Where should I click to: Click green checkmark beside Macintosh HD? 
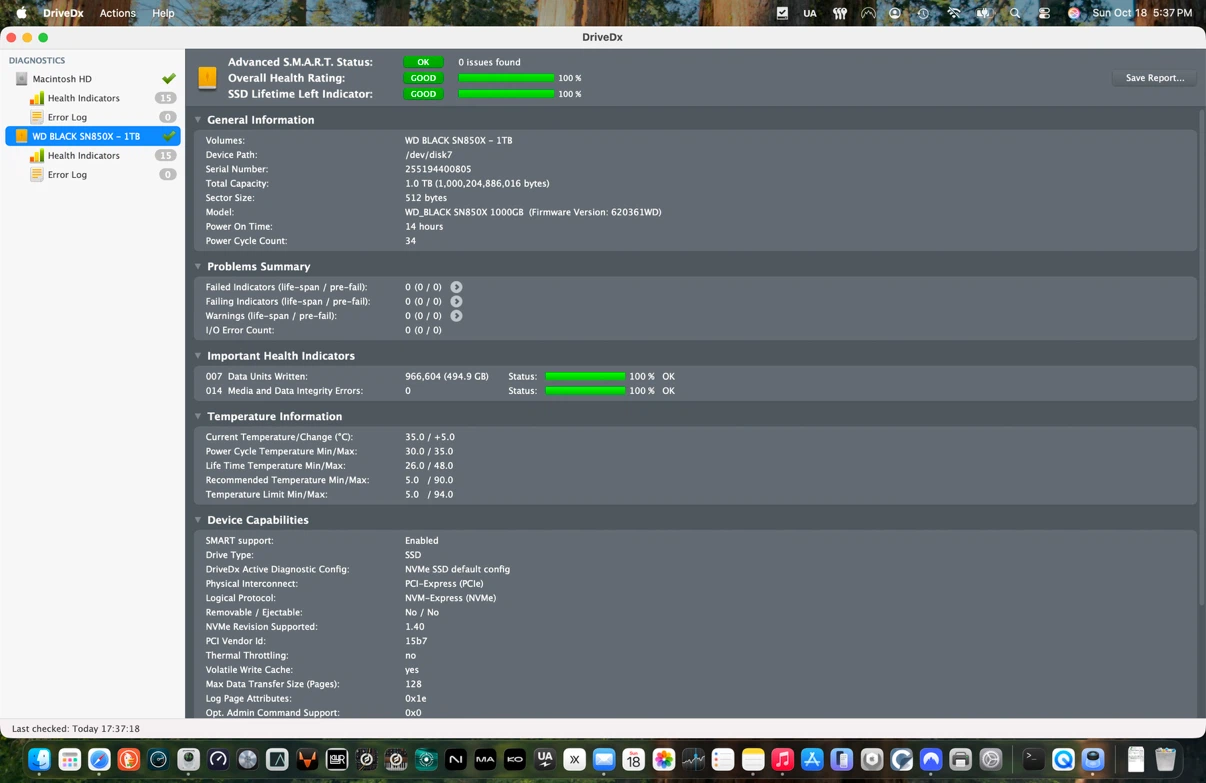(x=168, y=79)
